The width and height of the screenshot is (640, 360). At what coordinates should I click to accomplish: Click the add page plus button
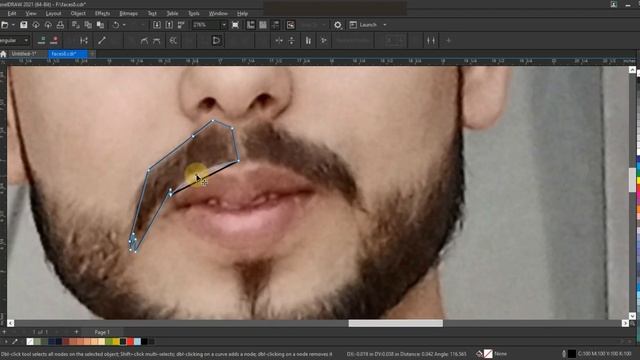pyautogui.click(x=76, y=332)
